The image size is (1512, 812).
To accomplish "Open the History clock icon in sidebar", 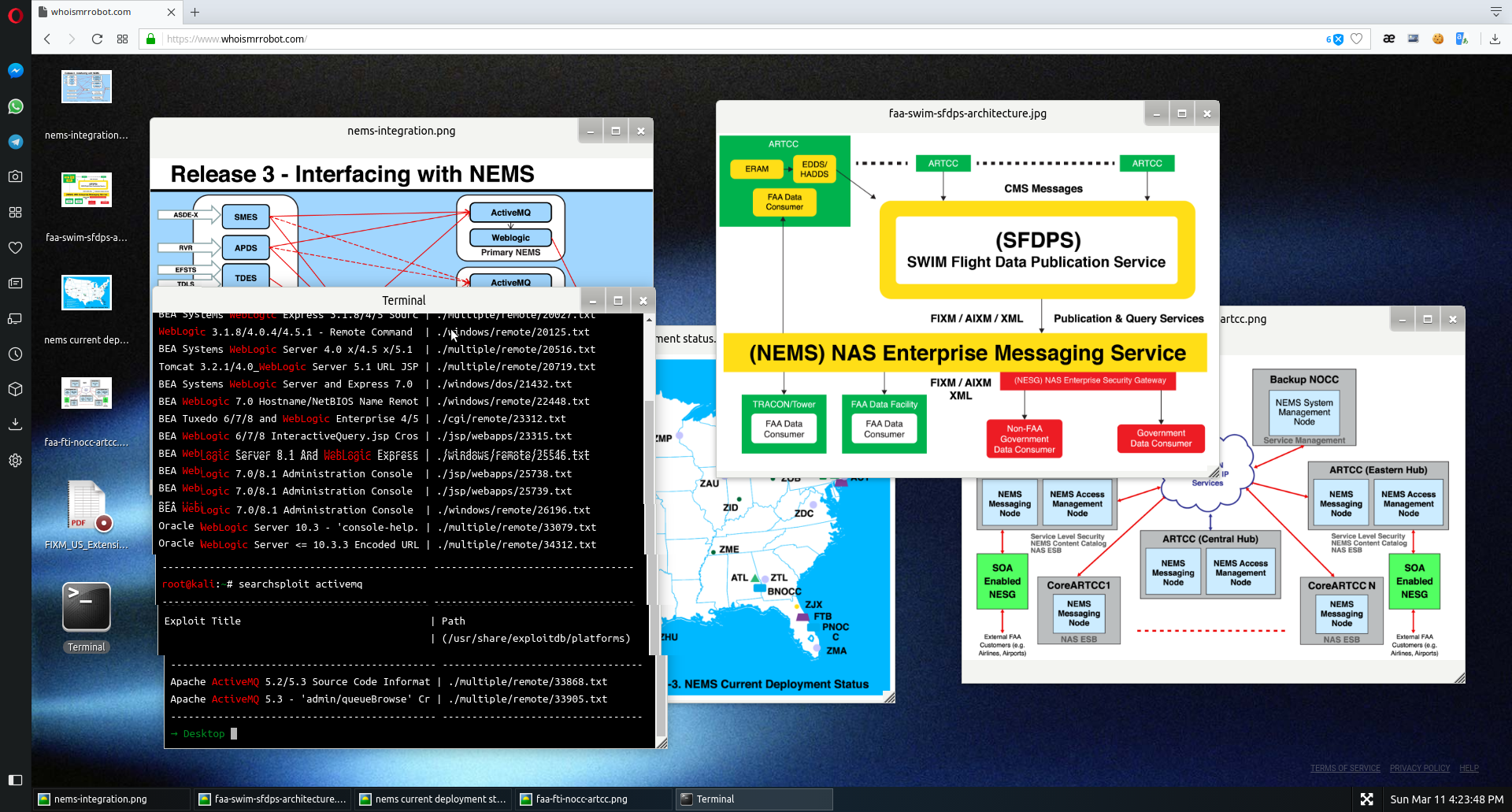I will point(15,354).
